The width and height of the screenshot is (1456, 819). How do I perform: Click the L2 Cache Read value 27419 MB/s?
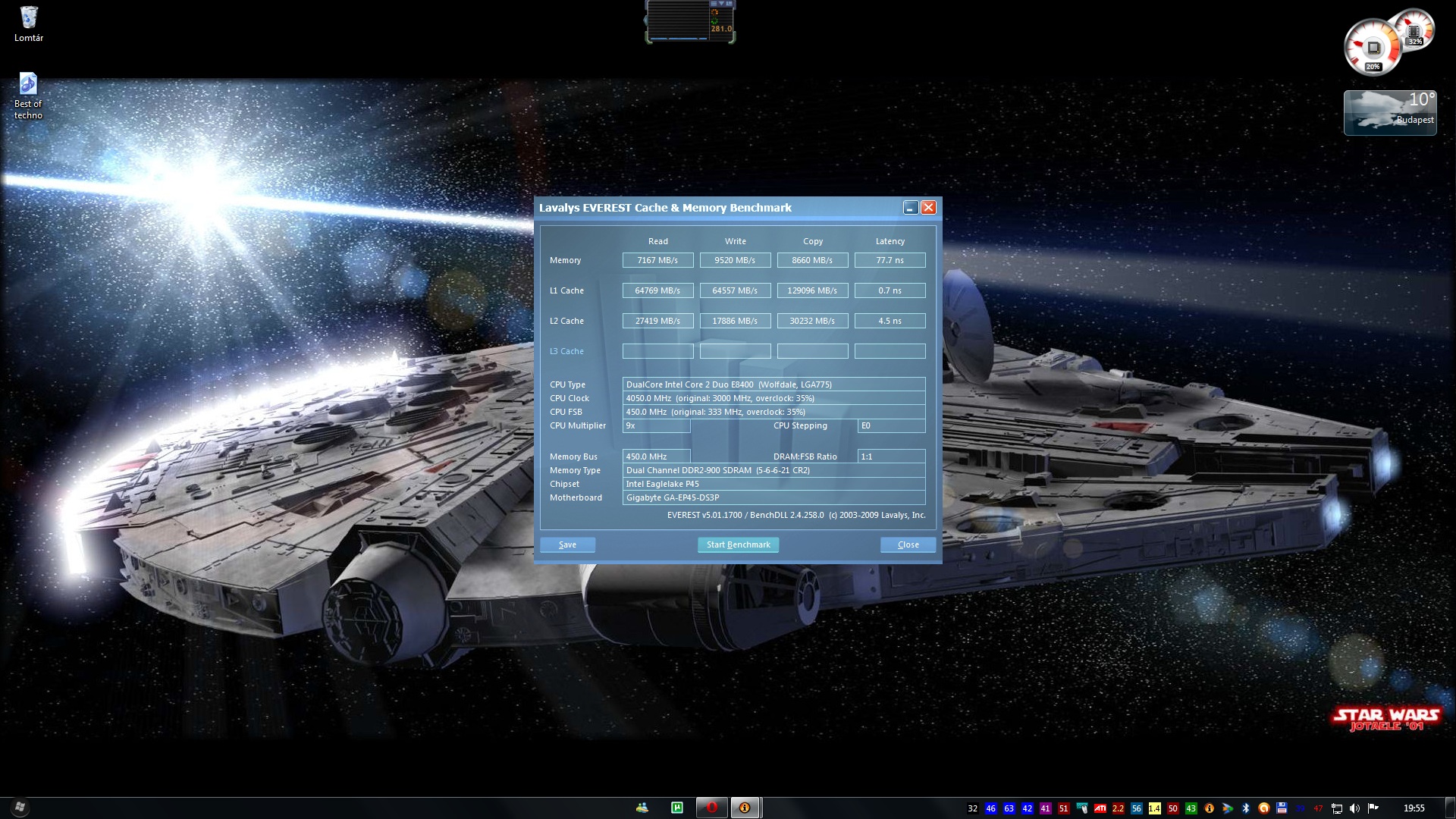657,321
